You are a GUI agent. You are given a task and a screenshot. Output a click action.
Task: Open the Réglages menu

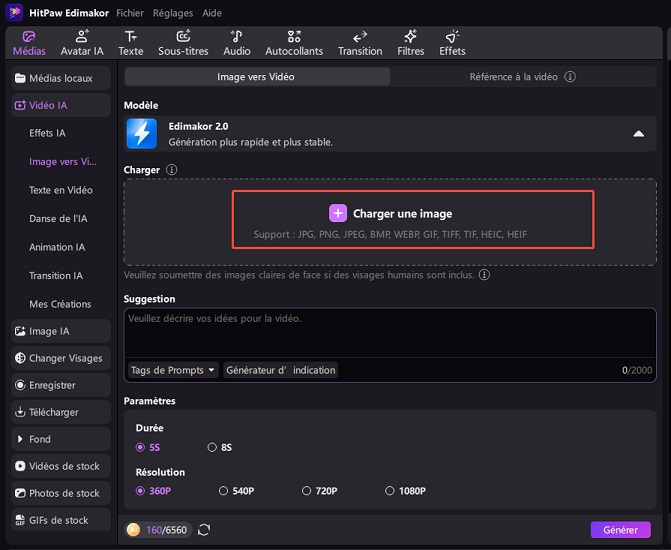[x=173, y=14]
